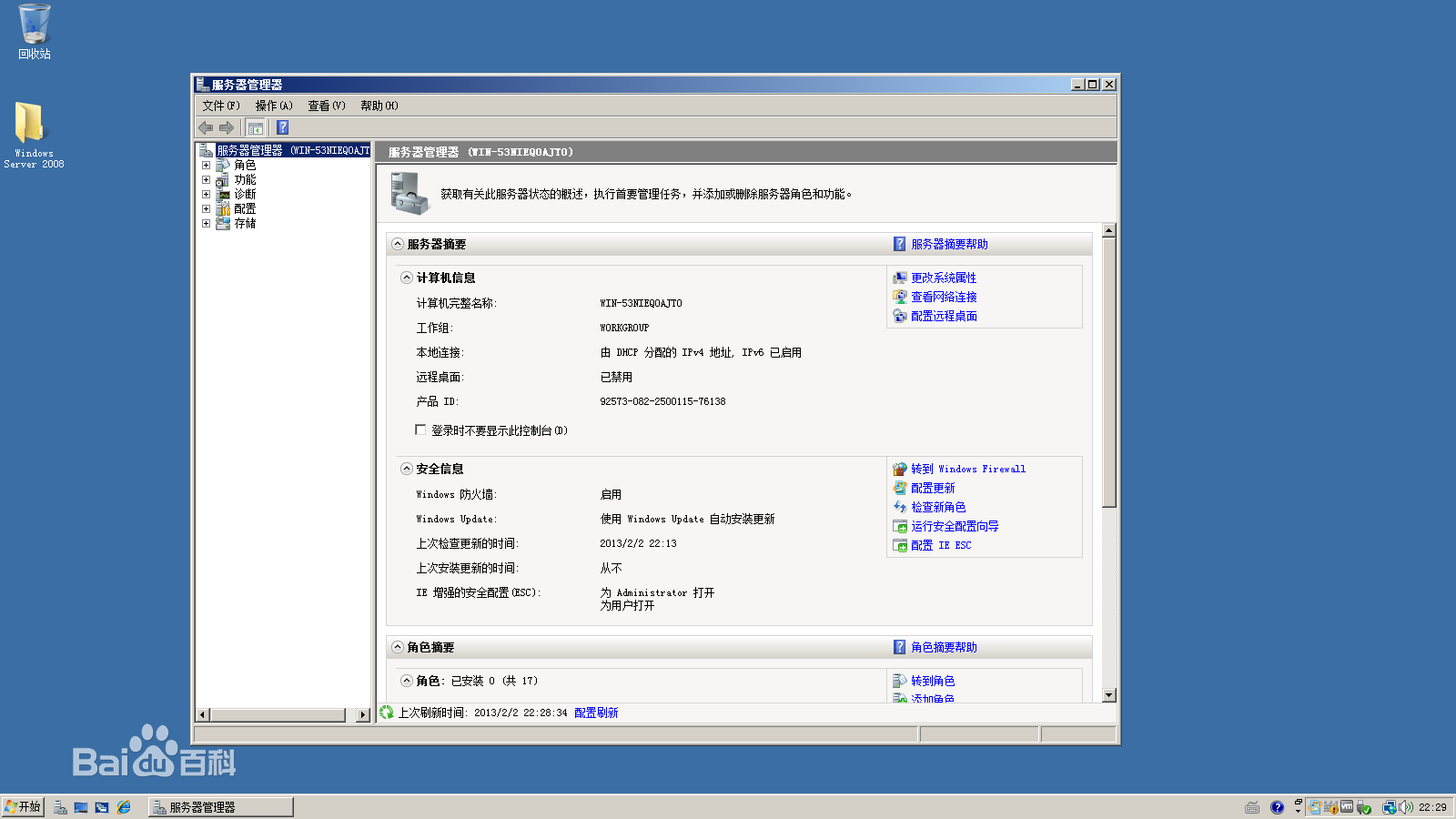Screen dimensions: 1456x819
Task: Click the blue help toolbar icon
Action: [282, 127]
